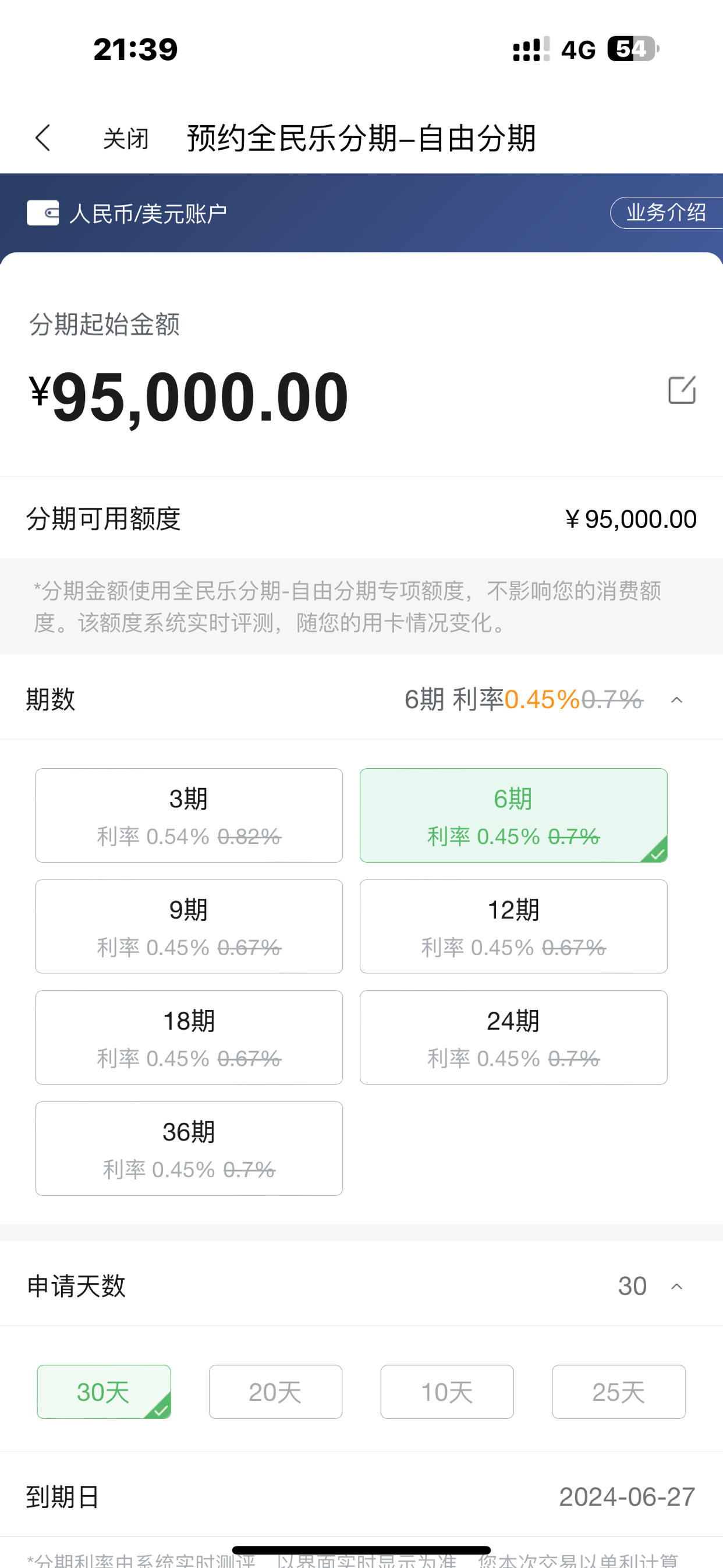Viewport: 723px width, 1568px height.
Task: Choose the 18期 installment plan
Action: 189,1037
